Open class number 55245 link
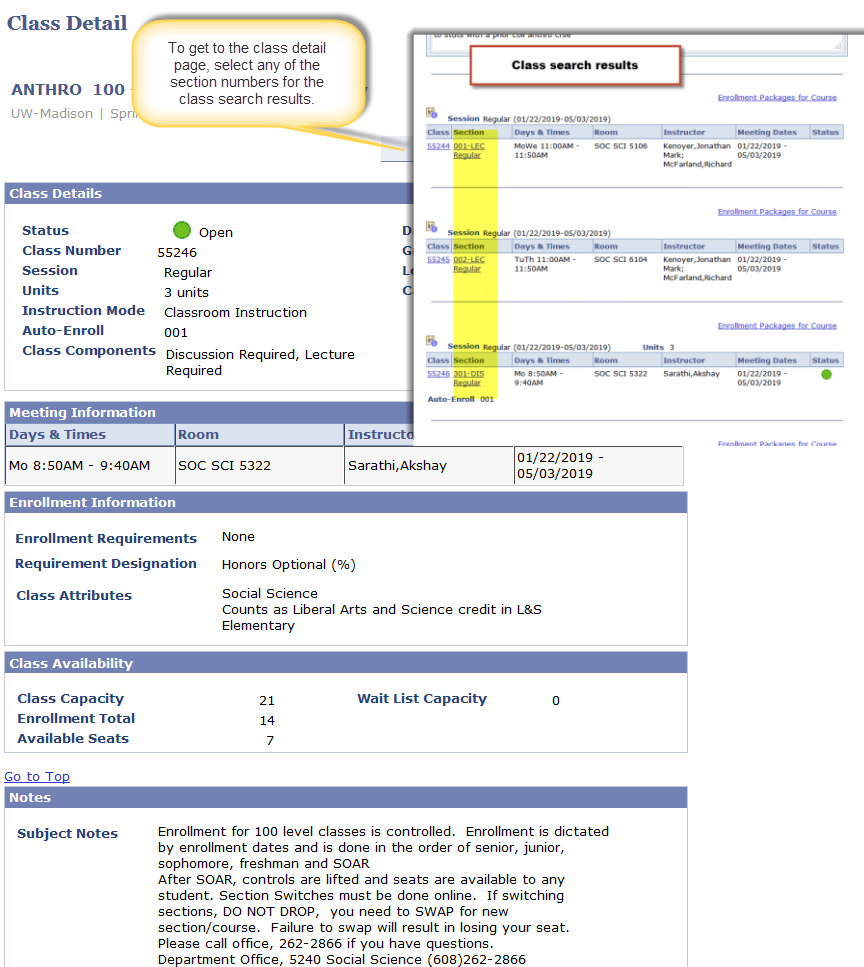Screen dimensions: 864x967 click(438, 260)
